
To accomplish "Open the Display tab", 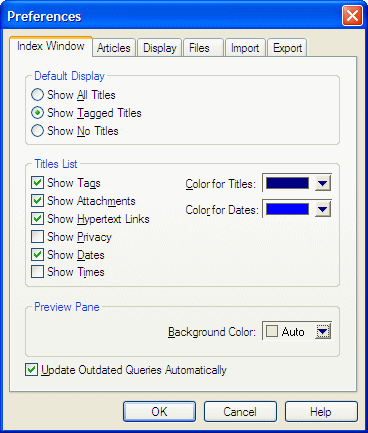I will click(160, 48).
